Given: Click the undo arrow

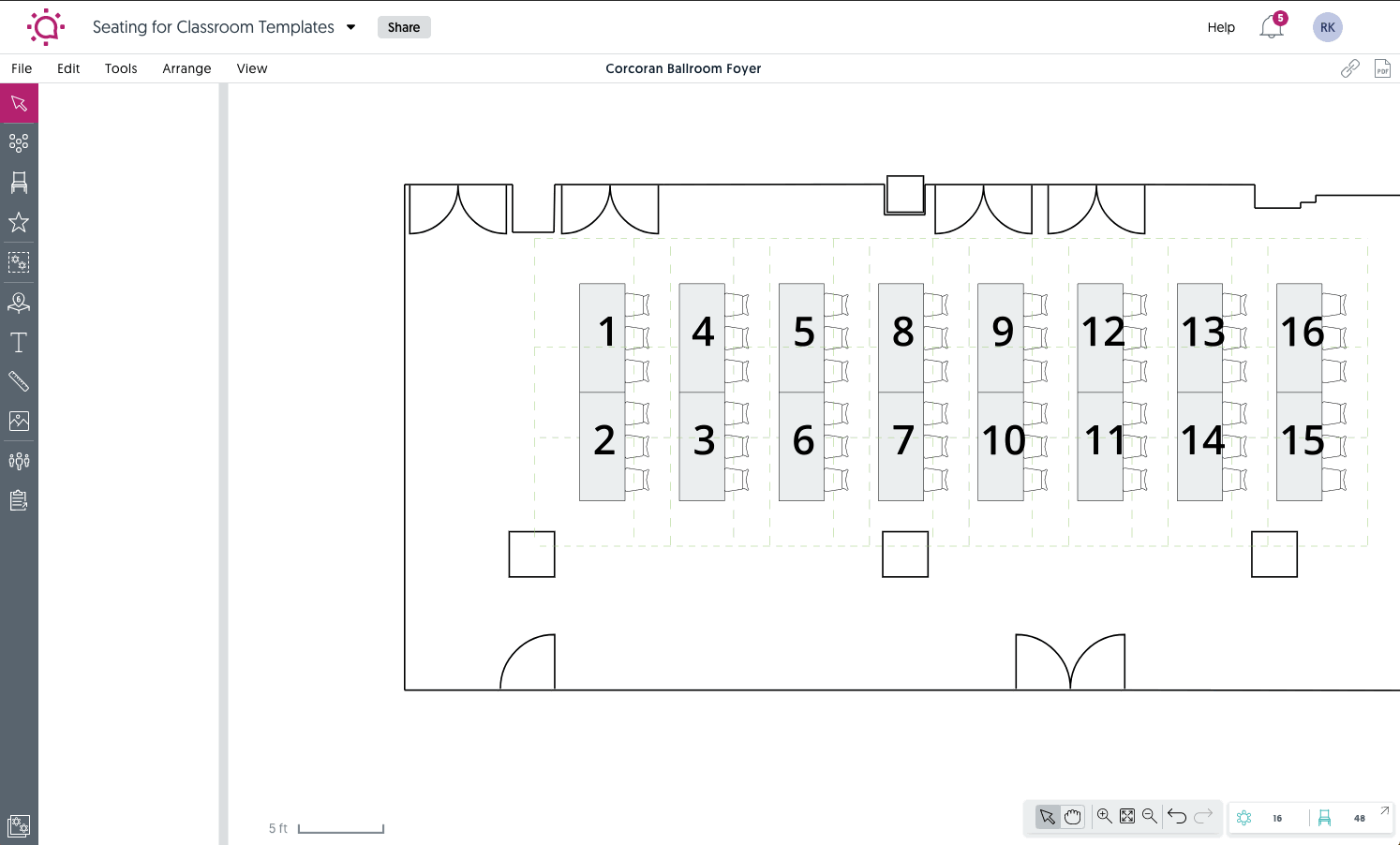Looking at the screenshot, I should (x=1178, y=816).
